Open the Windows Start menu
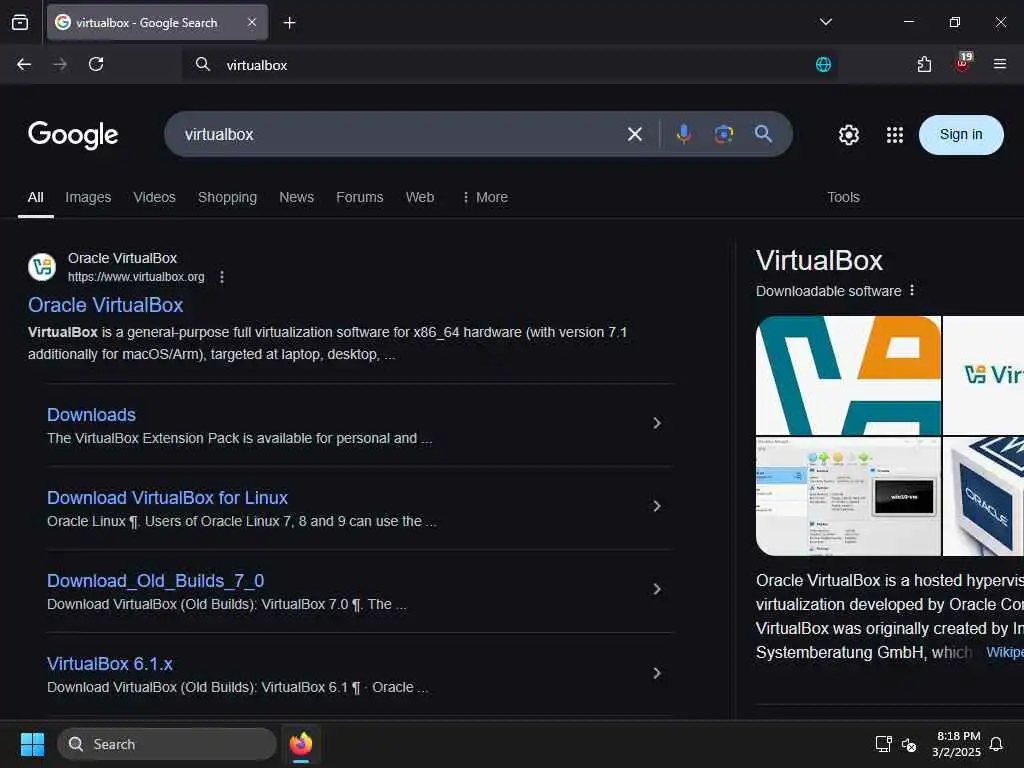Viewport: 1024px width, 768px height. pos(32,744)
